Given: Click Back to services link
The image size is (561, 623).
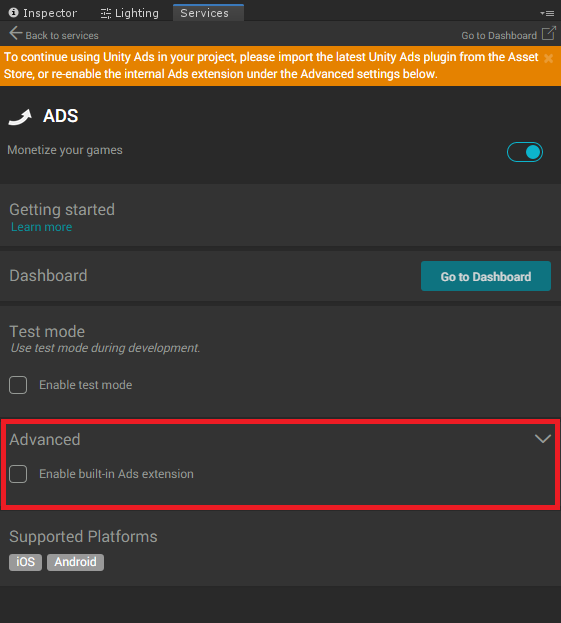Looking at the screenshot, I should click(x=62, y=36).
